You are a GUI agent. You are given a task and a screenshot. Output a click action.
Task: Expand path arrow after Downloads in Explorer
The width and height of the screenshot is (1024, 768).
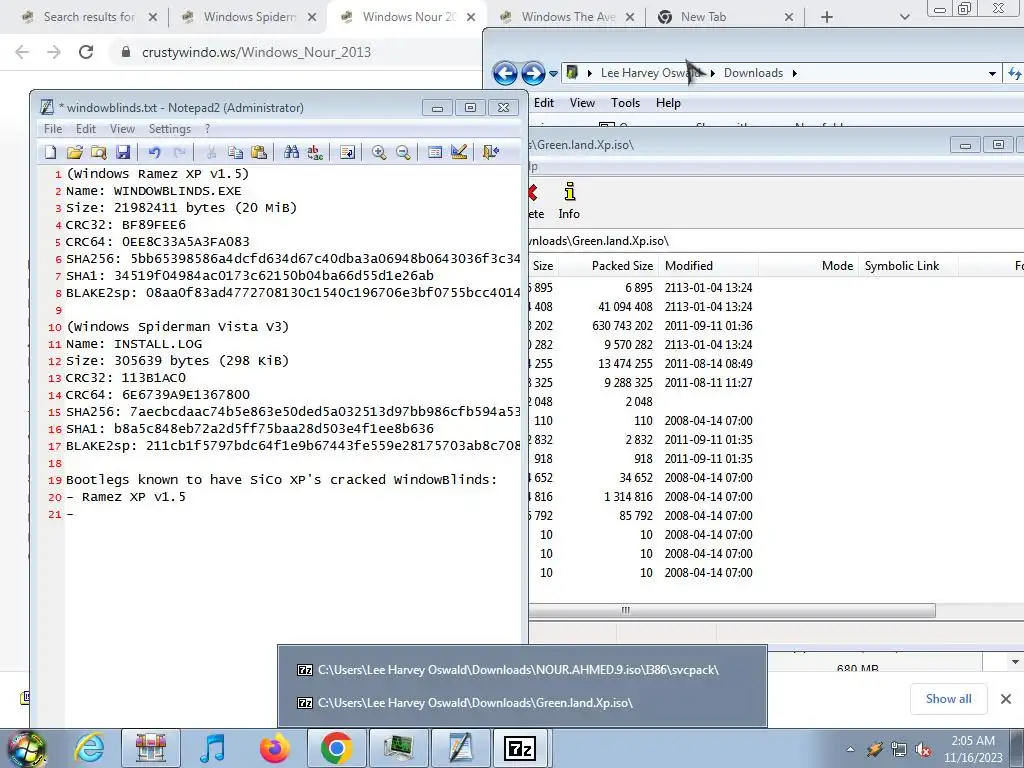794,73
